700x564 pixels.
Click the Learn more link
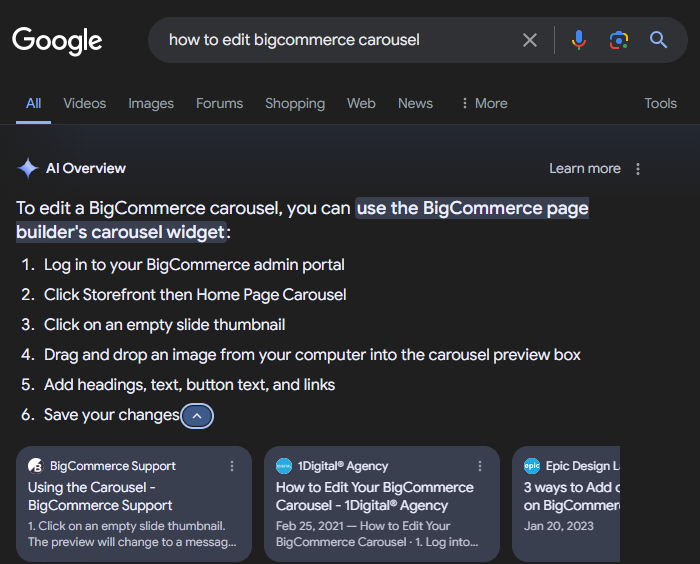[x=584, y=169]
